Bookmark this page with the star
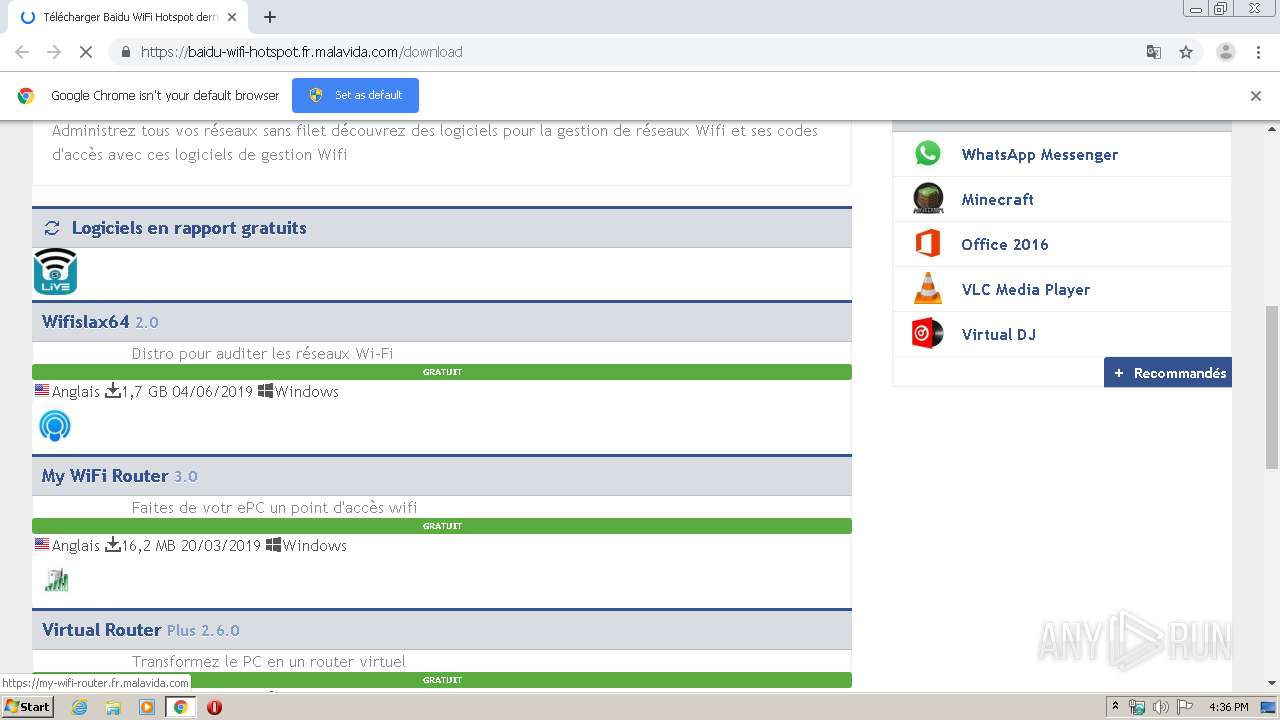The image size is (1280, 720). click(x=1186, y=52)
